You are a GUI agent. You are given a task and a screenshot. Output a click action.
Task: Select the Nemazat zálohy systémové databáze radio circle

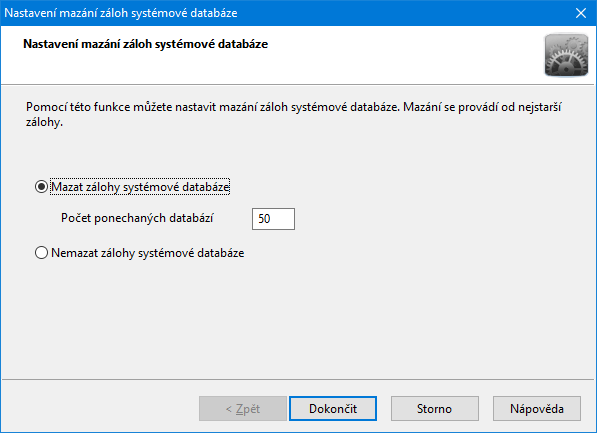tap(41, 252)
